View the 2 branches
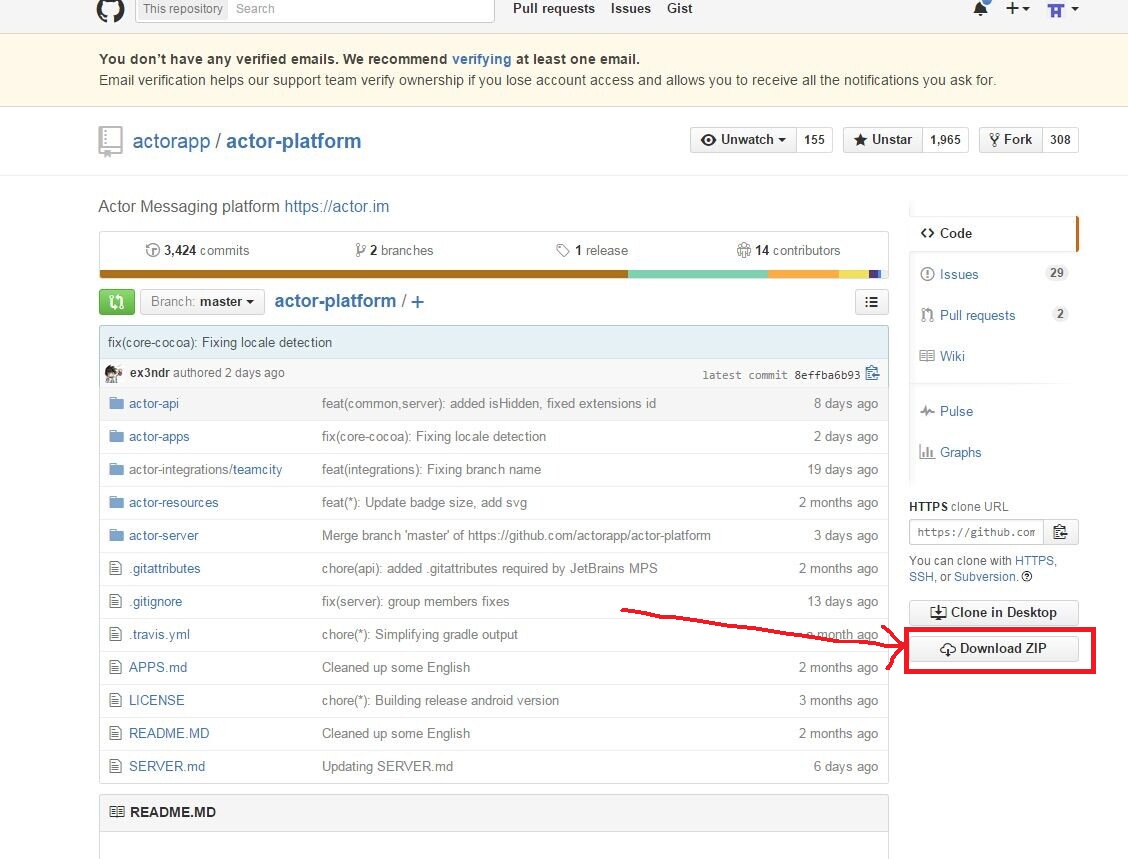The width and height of the screenshot is (1128, 859). click(394, 250)
